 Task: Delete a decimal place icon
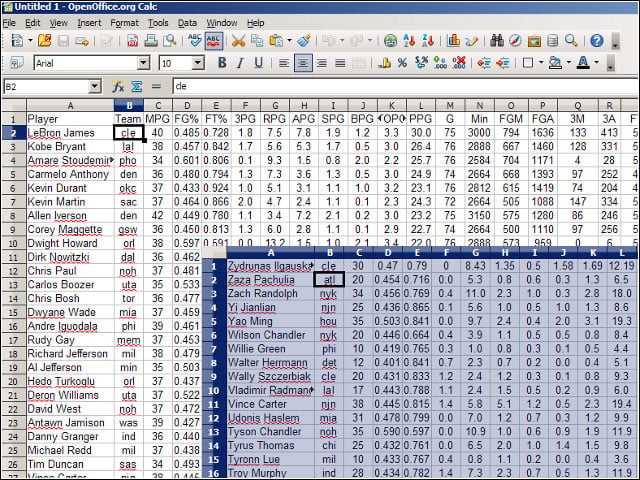pos(459,63)
